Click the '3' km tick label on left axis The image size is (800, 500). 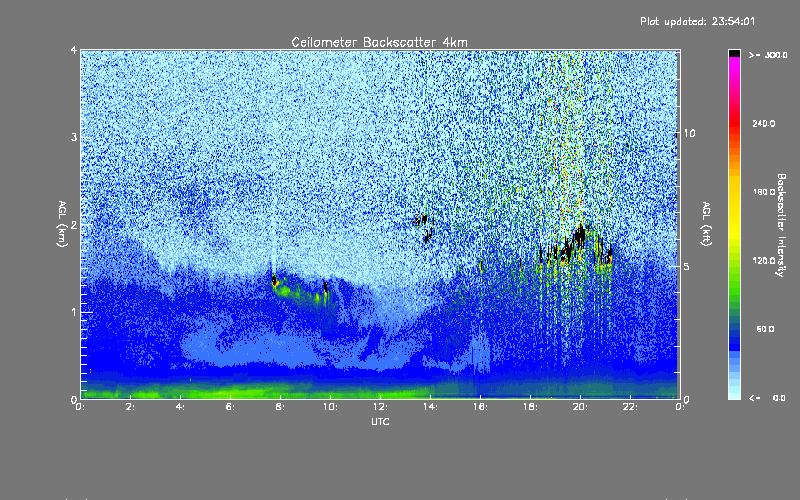pos(74,137)
